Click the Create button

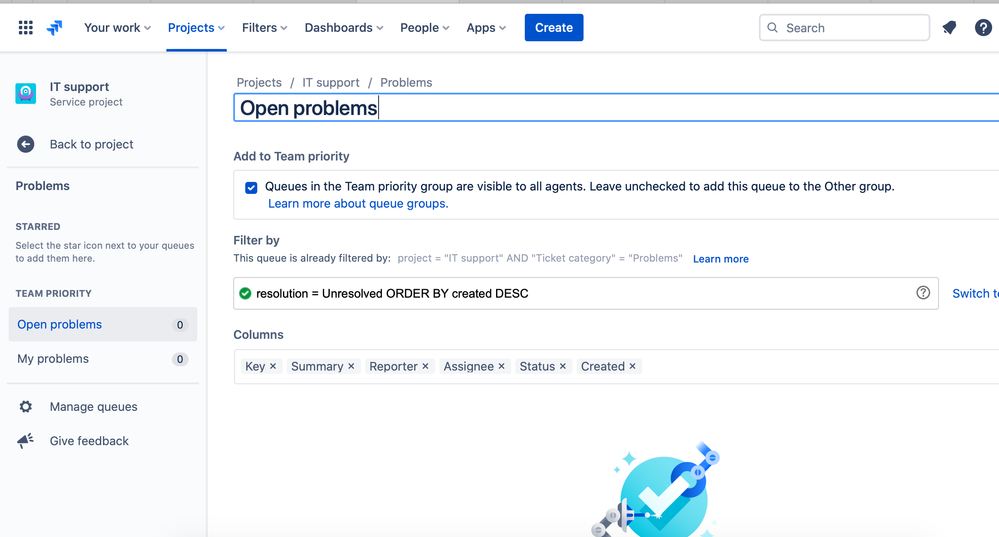[554, 27]
